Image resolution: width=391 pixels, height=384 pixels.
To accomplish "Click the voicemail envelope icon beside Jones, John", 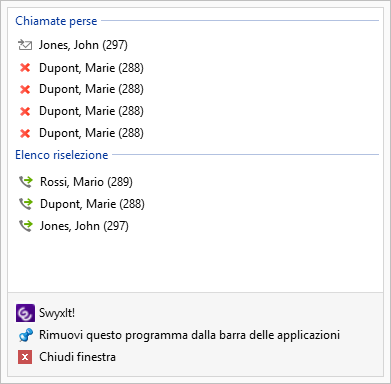I will click(25, 45).
